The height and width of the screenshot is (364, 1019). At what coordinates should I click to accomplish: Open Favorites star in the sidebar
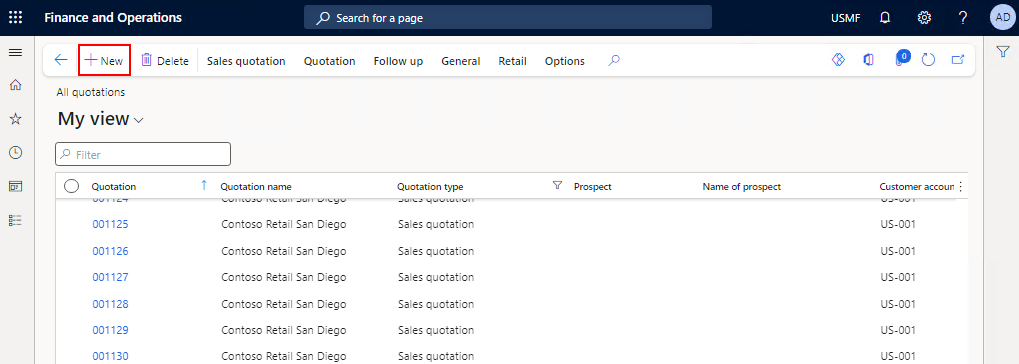click(x=16, y=118)
